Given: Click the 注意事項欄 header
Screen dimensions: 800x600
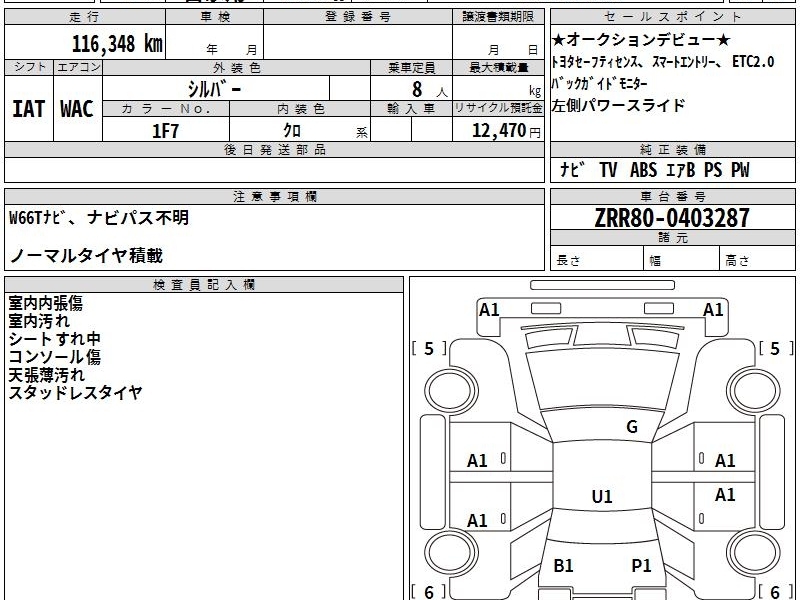Looking at the screenshot, I should point(274,197).
